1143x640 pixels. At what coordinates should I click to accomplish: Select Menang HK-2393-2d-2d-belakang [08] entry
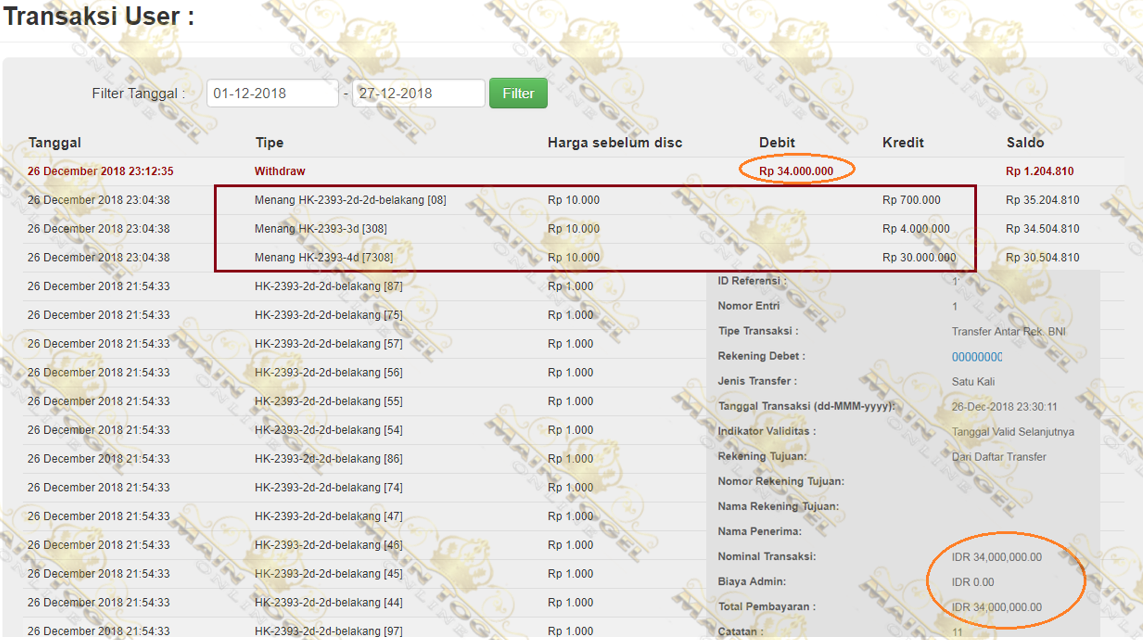(350, 200)
